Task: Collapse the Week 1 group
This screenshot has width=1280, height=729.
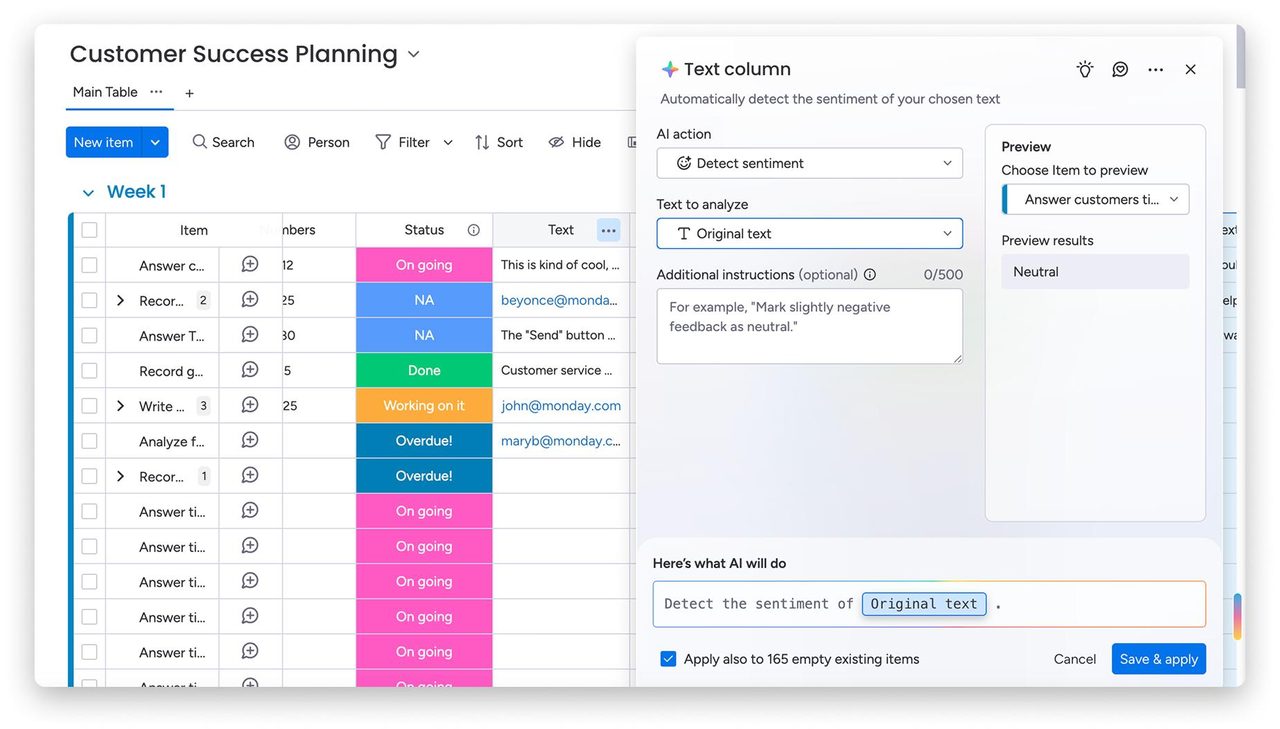Action: pos(88,192)
